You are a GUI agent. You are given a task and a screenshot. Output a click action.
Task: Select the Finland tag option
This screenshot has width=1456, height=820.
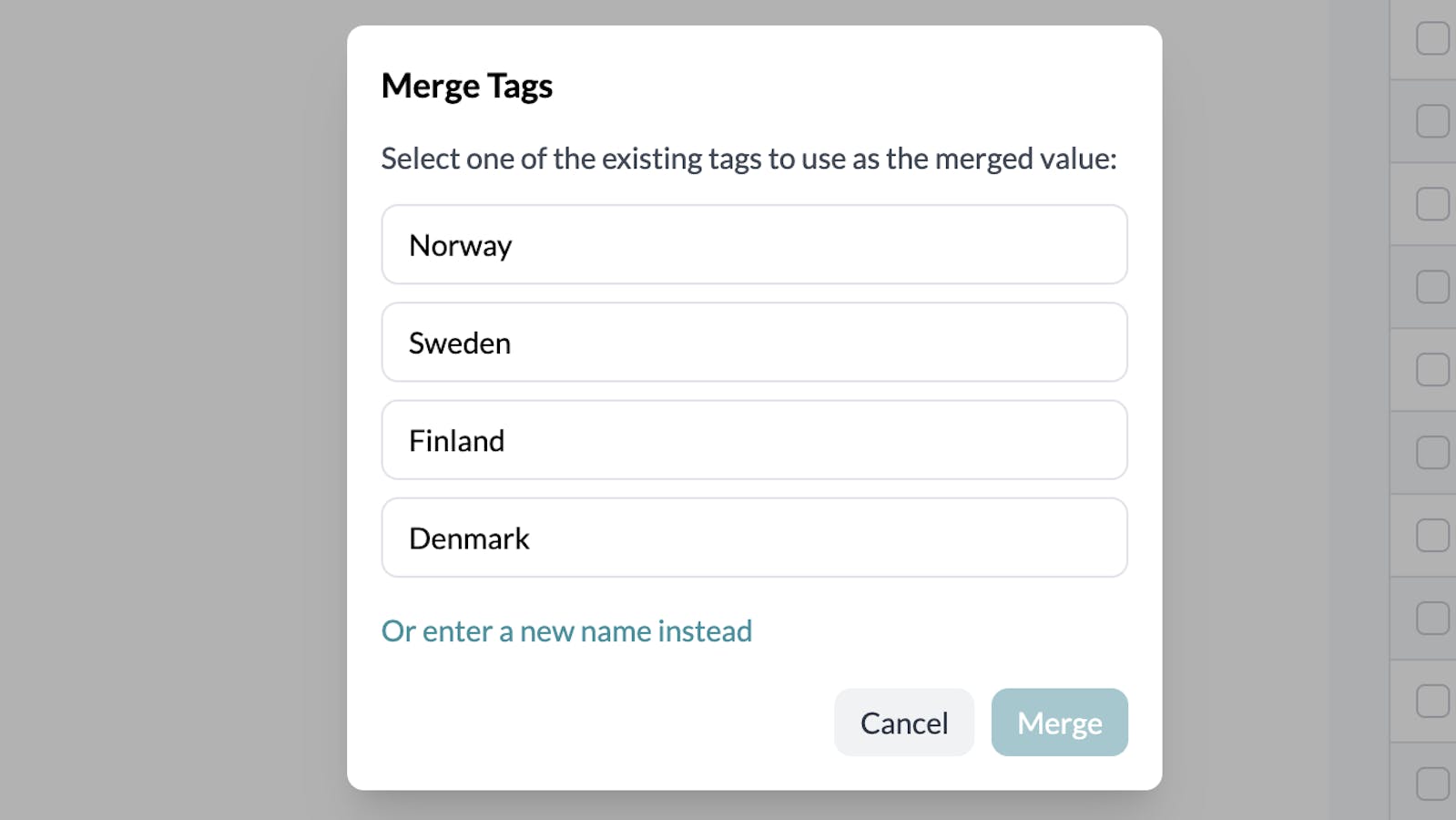click(x=753, y=440)
